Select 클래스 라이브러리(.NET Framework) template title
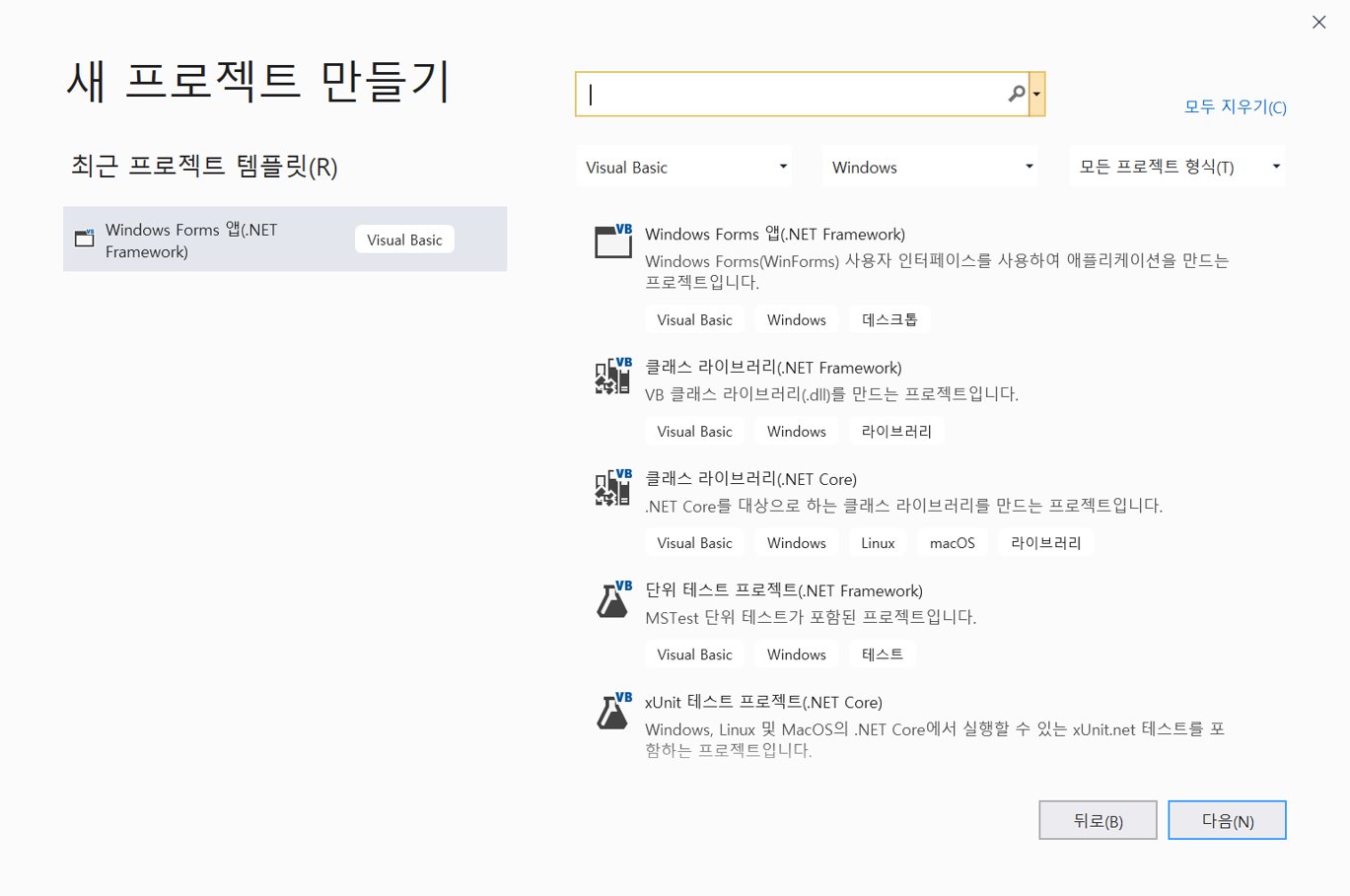 [x=773, y=367]
